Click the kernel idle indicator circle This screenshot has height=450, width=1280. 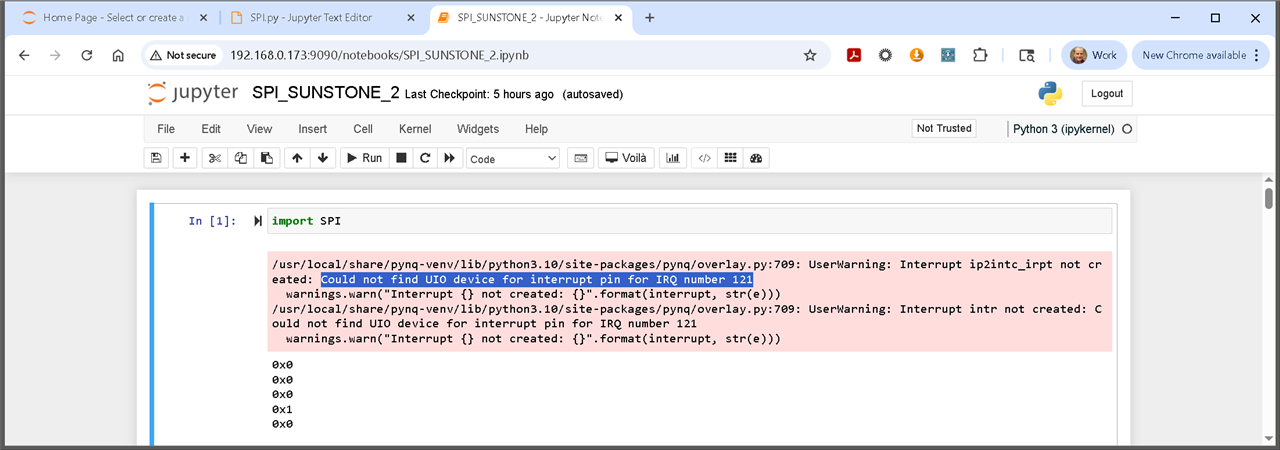[1127, 129]
